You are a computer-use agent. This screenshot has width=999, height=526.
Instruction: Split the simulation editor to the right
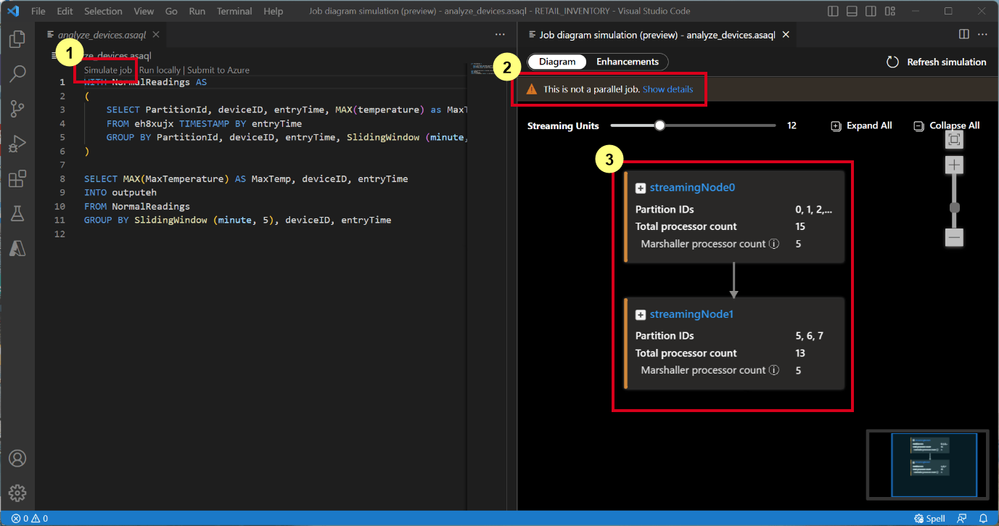click(964, 34)
